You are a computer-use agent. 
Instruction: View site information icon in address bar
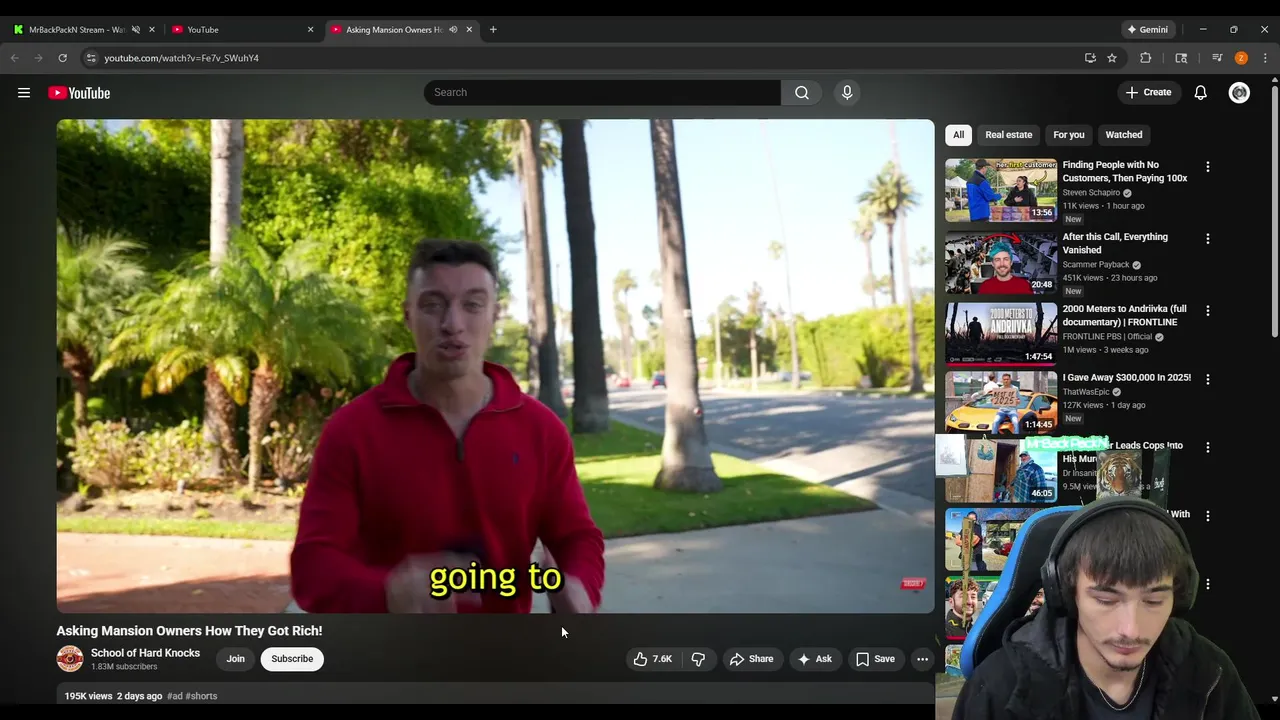[x=91, y=58]
